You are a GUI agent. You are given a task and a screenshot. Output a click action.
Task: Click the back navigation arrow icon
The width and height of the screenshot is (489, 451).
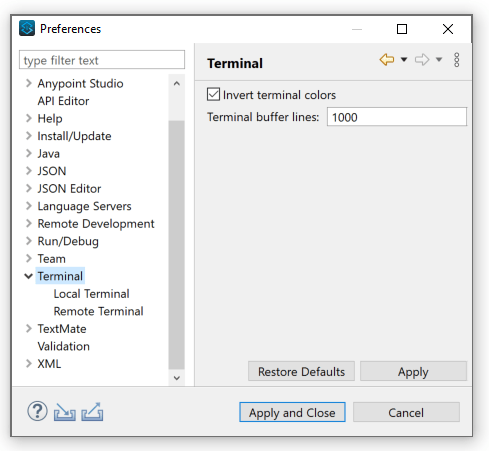click(x=387, y=60)
